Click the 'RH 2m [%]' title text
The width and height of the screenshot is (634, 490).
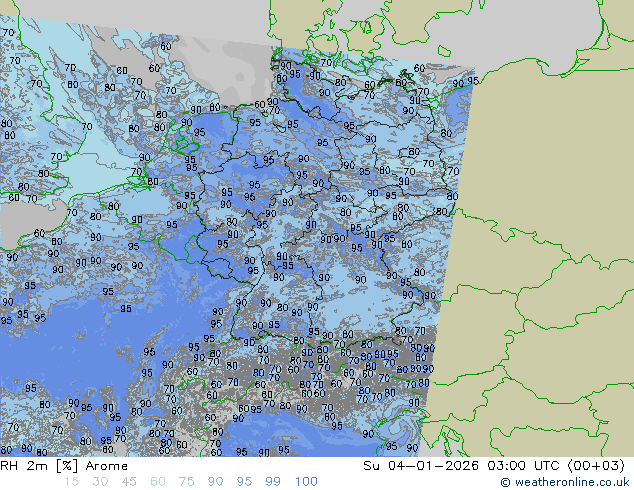coord(39,466)
